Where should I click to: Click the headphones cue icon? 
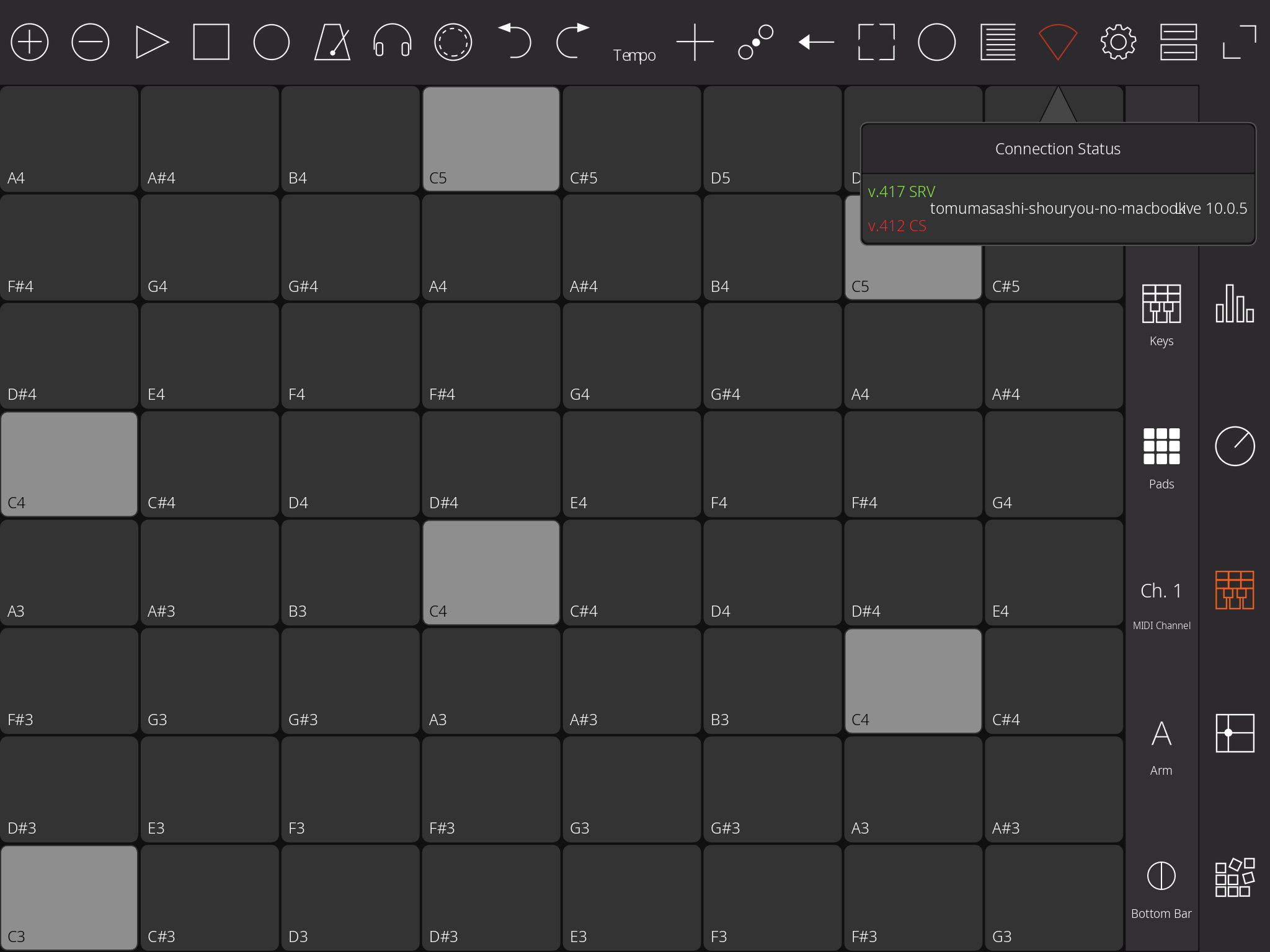pyautogui.click(x=392, y=42)
